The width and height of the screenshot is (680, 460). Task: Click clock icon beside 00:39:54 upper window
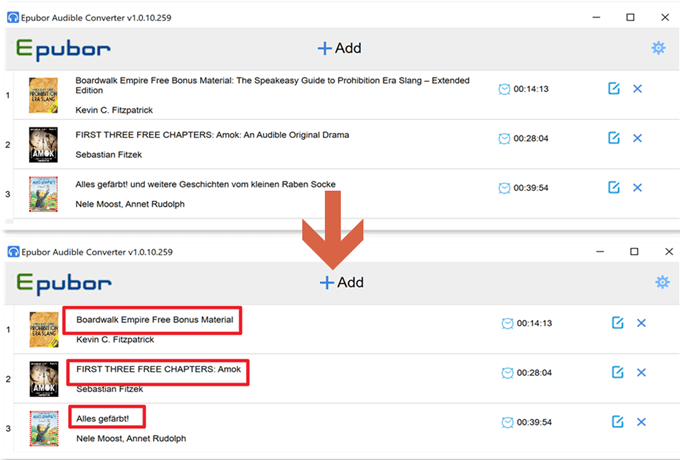point(504,188)
